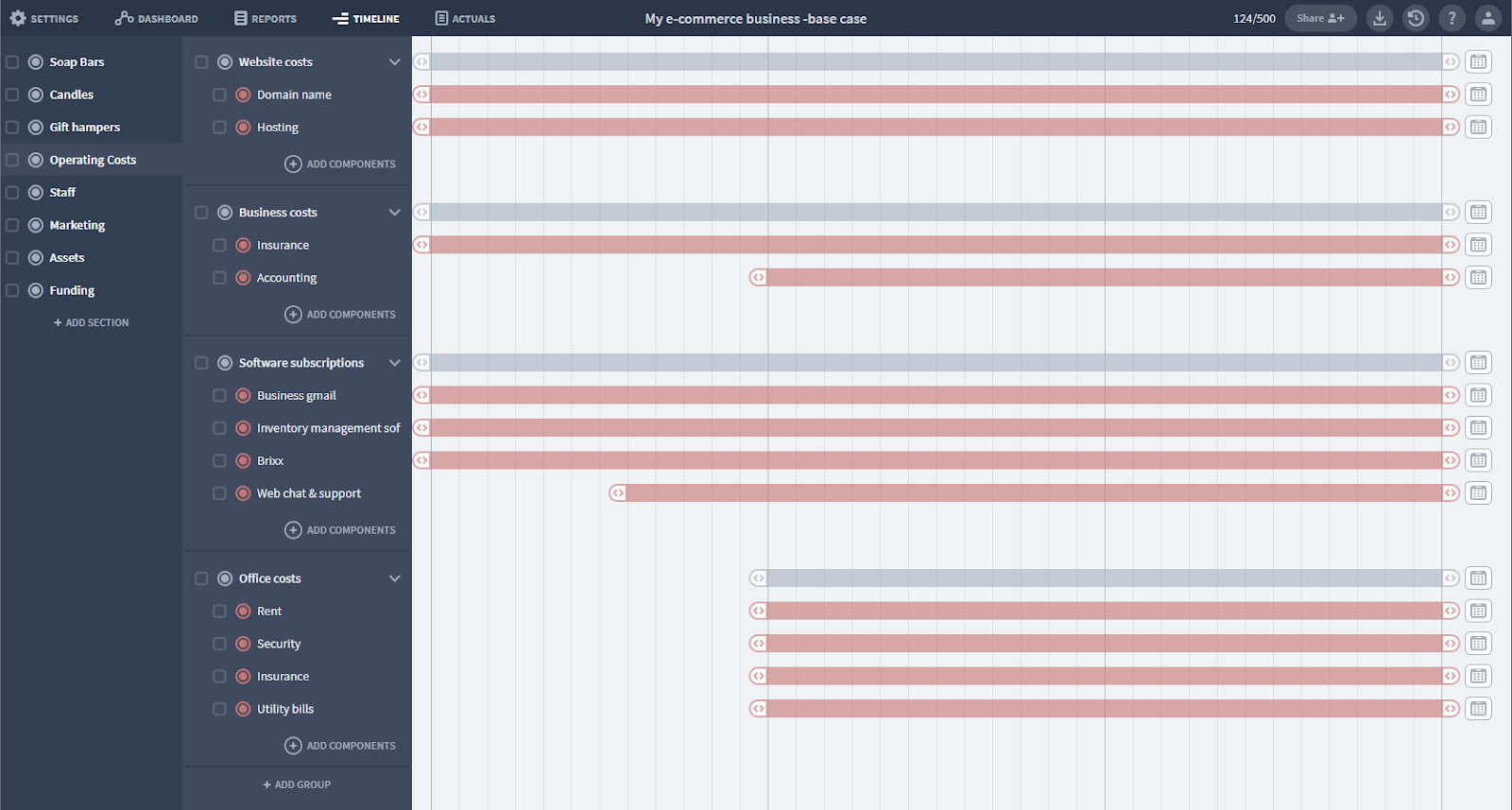Click the red circle icon beside Rent
1512x810 pixels.
(x=243, y=611)
